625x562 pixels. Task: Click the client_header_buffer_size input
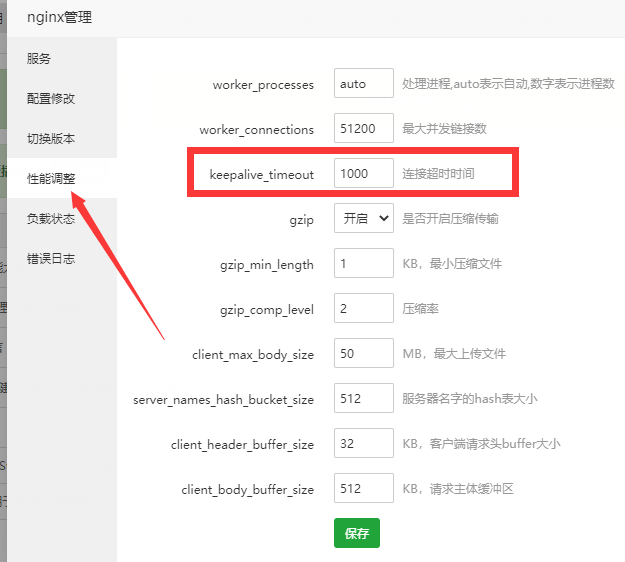coord(364,444)
